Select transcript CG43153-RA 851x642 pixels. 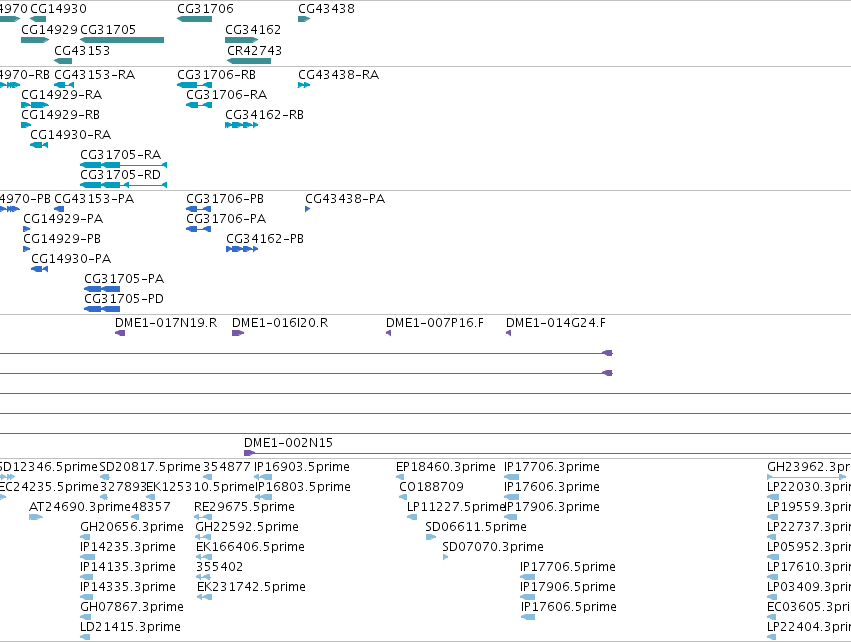click(94, 74)
